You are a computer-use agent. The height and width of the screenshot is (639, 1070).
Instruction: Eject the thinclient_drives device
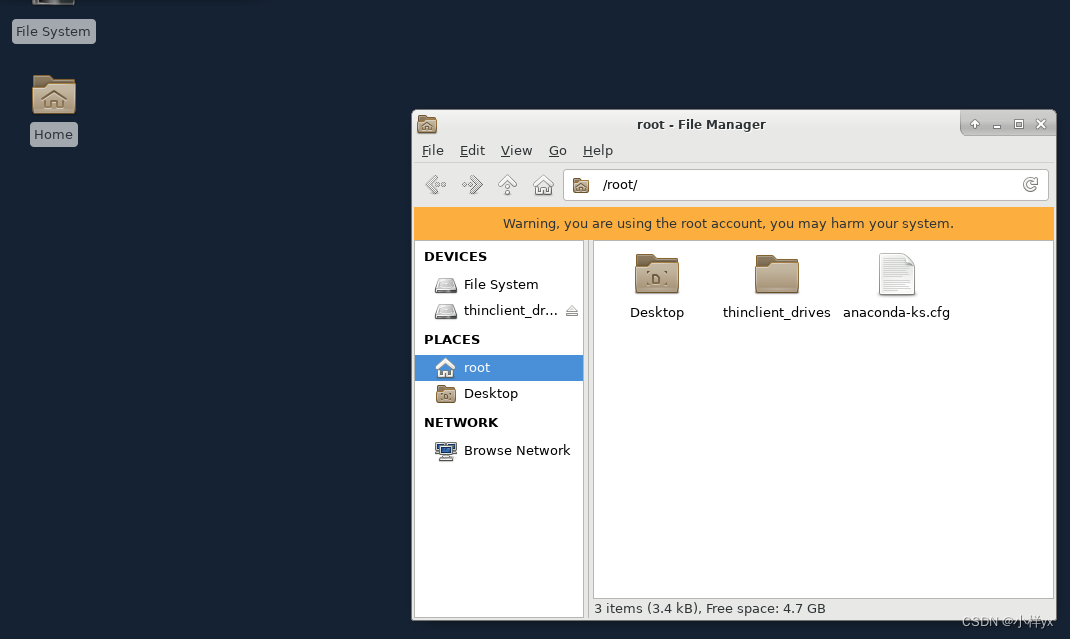(x=572, y=311)
